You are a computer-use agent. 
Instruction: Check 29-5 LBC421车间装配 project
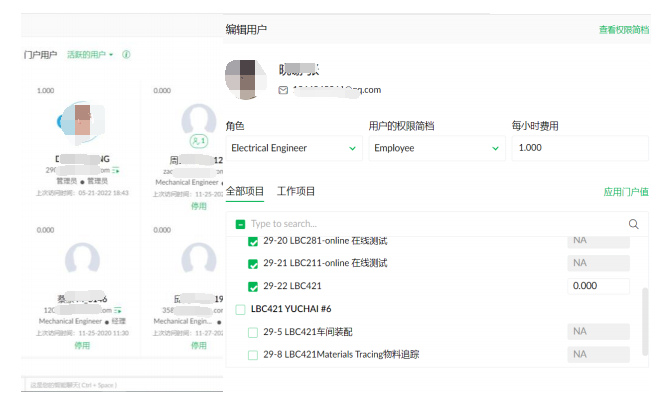[253, 332]
